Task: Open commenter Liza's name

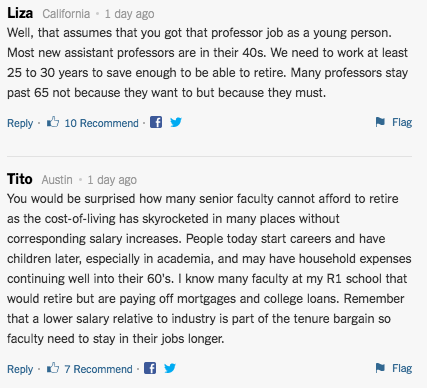Action: (x=20, y=13)
